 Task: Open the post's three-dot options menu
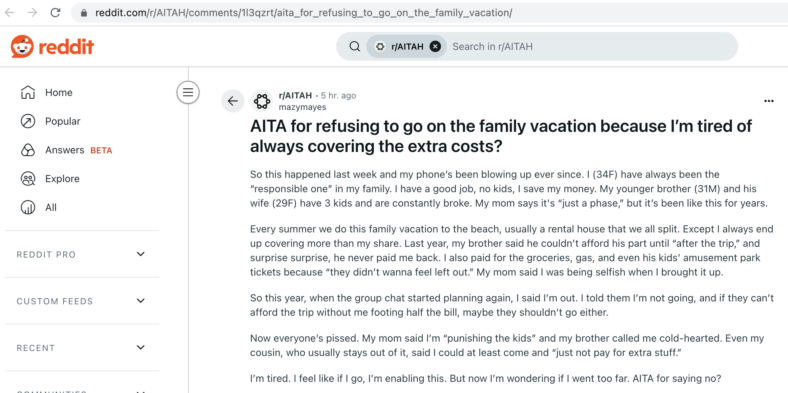768,101
